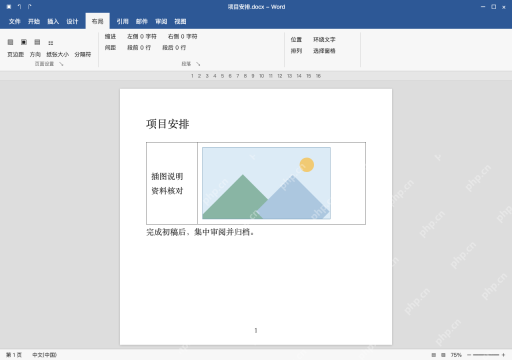
Task: Go to the 审阅 tab
Action: [161, 22]
